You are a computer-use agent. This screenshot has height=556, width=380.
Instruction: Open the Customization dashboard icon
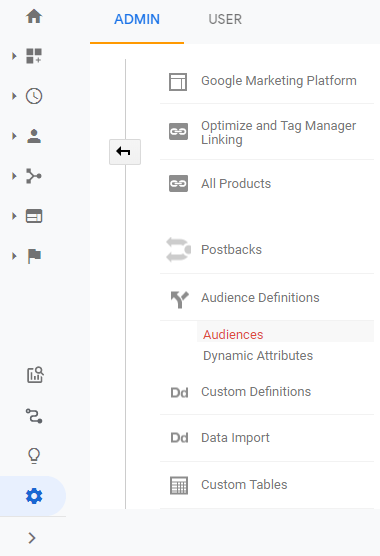click(x=34, y=56)
